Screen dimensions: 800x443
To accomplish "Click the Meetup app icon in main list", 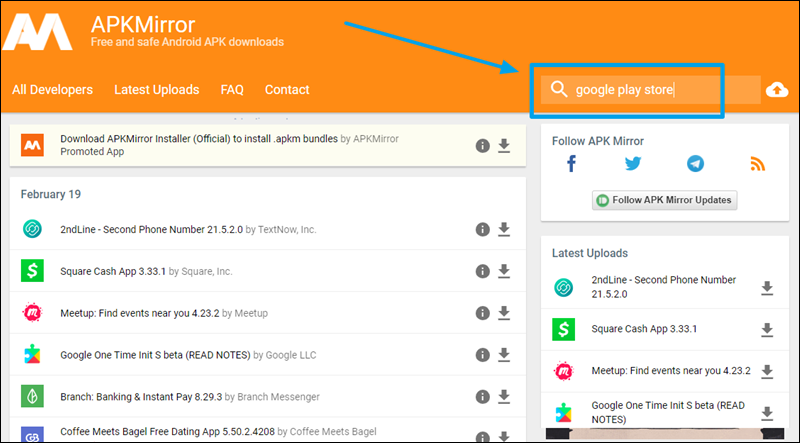I will pos(32,313).
